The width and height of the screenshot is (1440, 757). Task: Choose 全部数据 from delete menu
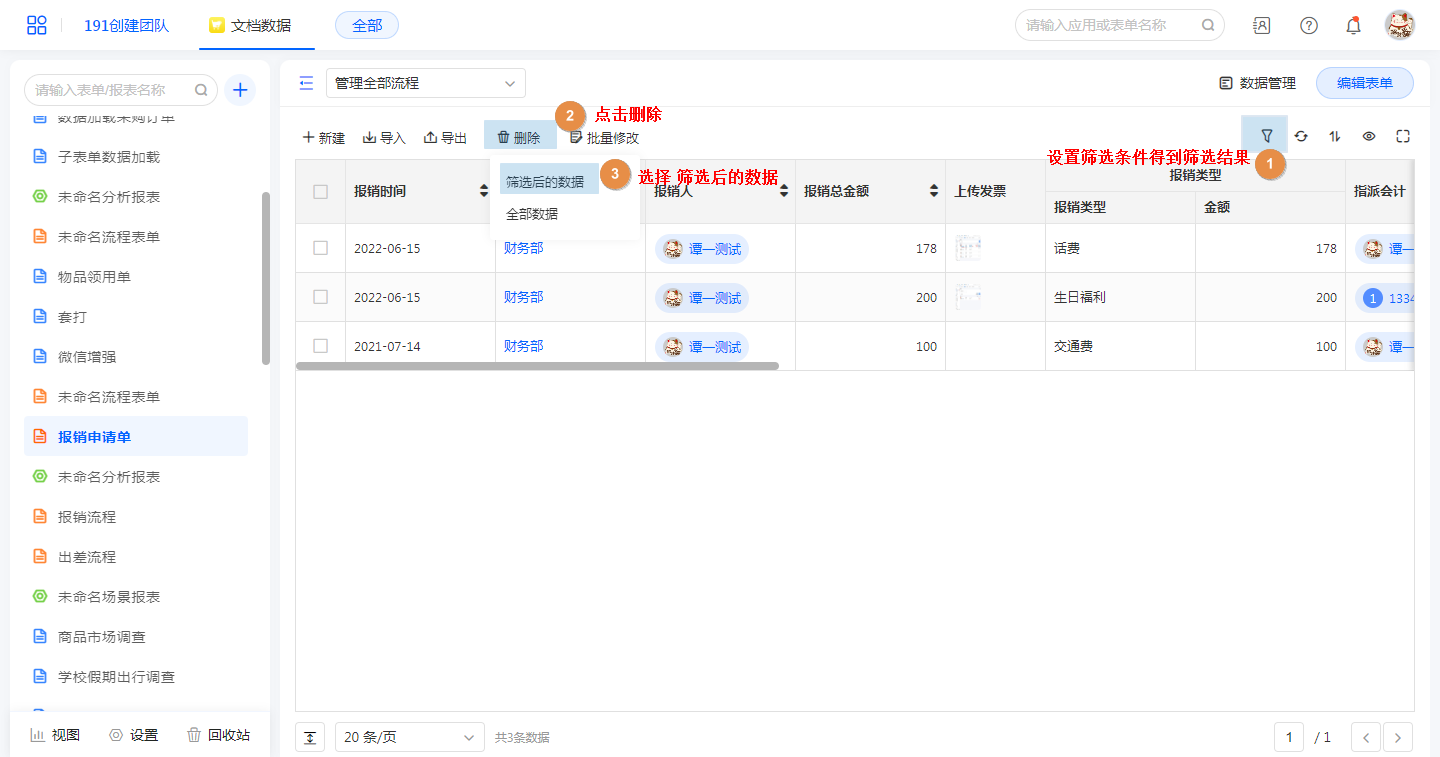(532, 214)
